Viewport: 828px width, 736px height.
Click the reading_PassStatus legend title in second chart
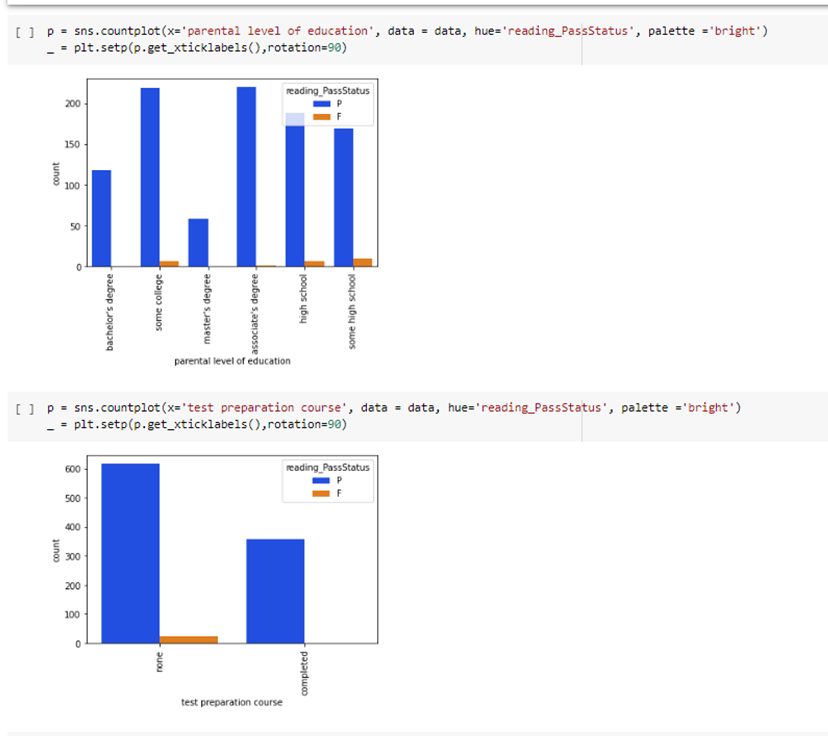coord(328,467)
